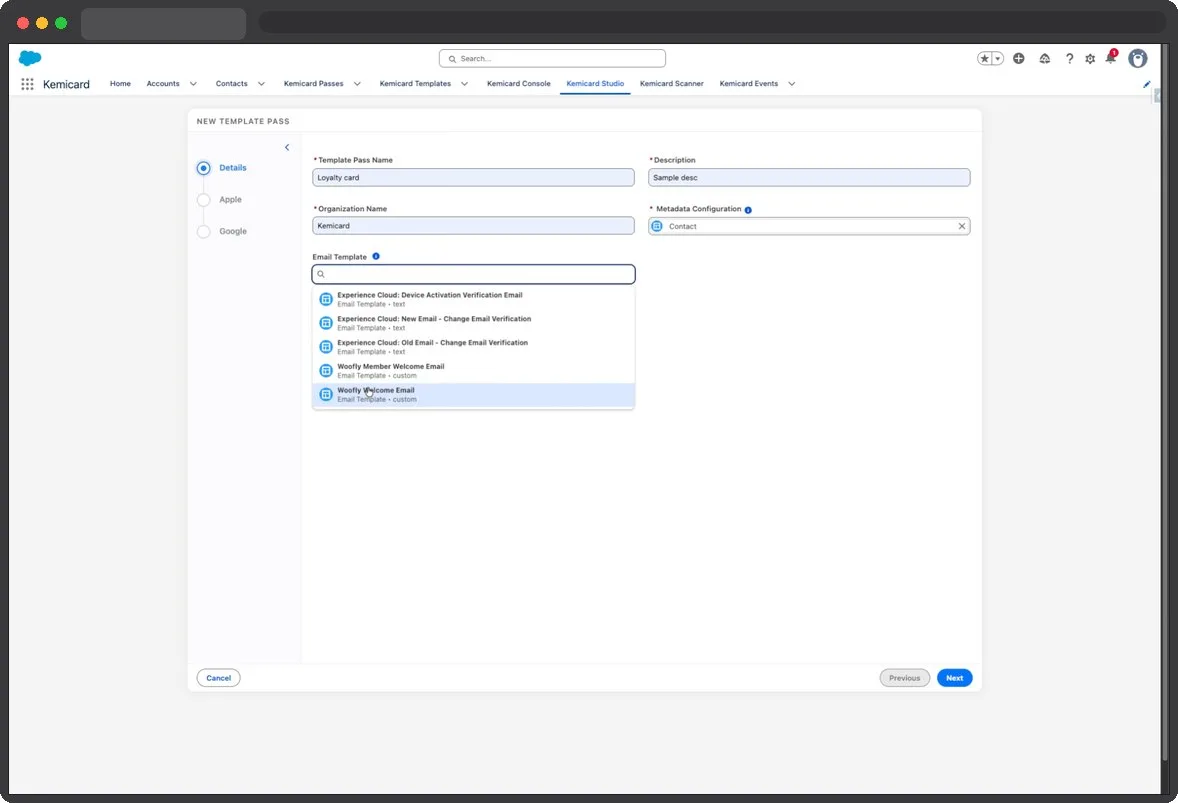Click the icon beside Old Email - Change Email Verification
This screenshot has height=803, width=1178.
[326, 347]
